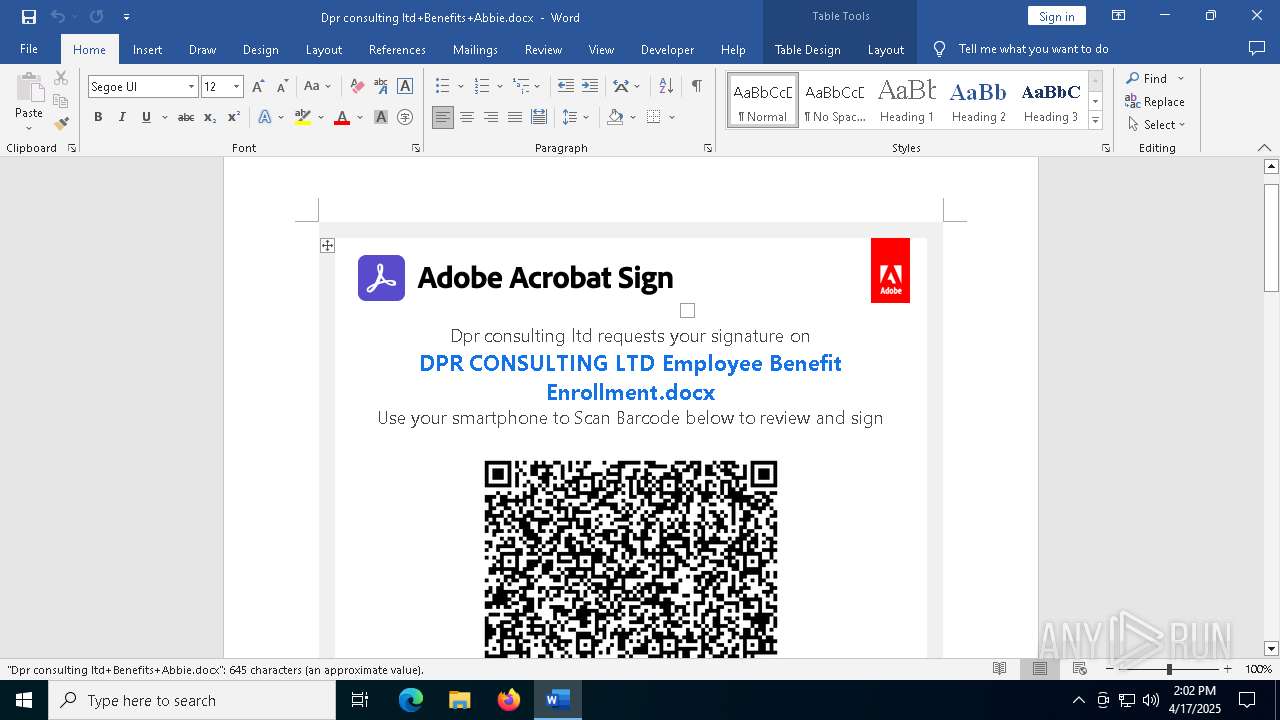Open the font size dropdown
Screen dimensions: 1280x720
[236, 87]
